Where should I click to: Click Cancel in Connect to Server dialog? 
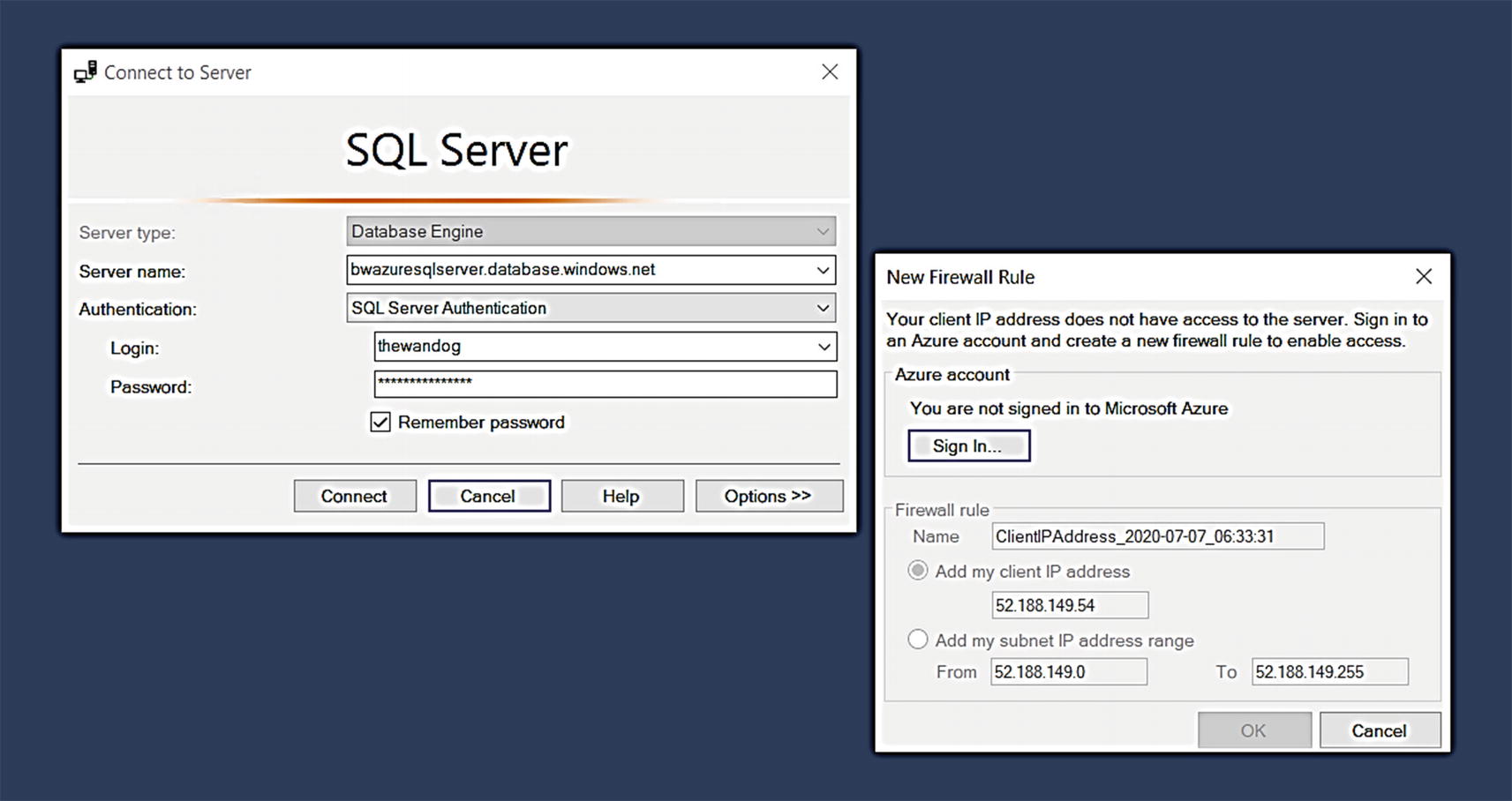click(489, 496)
